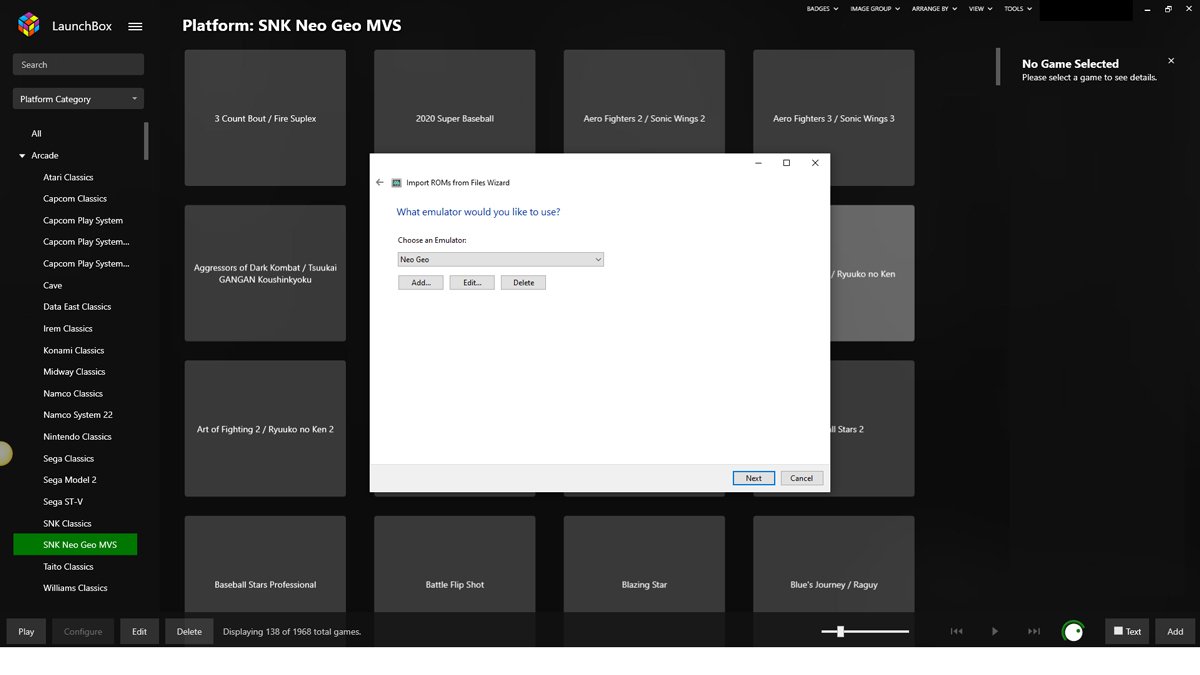This screenshot has height=675, width=1200.
Task: Select Data East Classics platform
Action: pyautogui.click(x=77, y=307)
